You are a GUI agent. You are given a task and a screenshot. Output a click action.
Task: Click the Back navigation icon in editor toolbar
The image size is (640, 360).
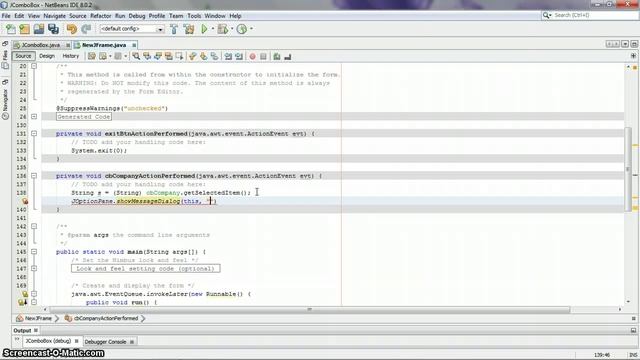[x=103, y=56]
